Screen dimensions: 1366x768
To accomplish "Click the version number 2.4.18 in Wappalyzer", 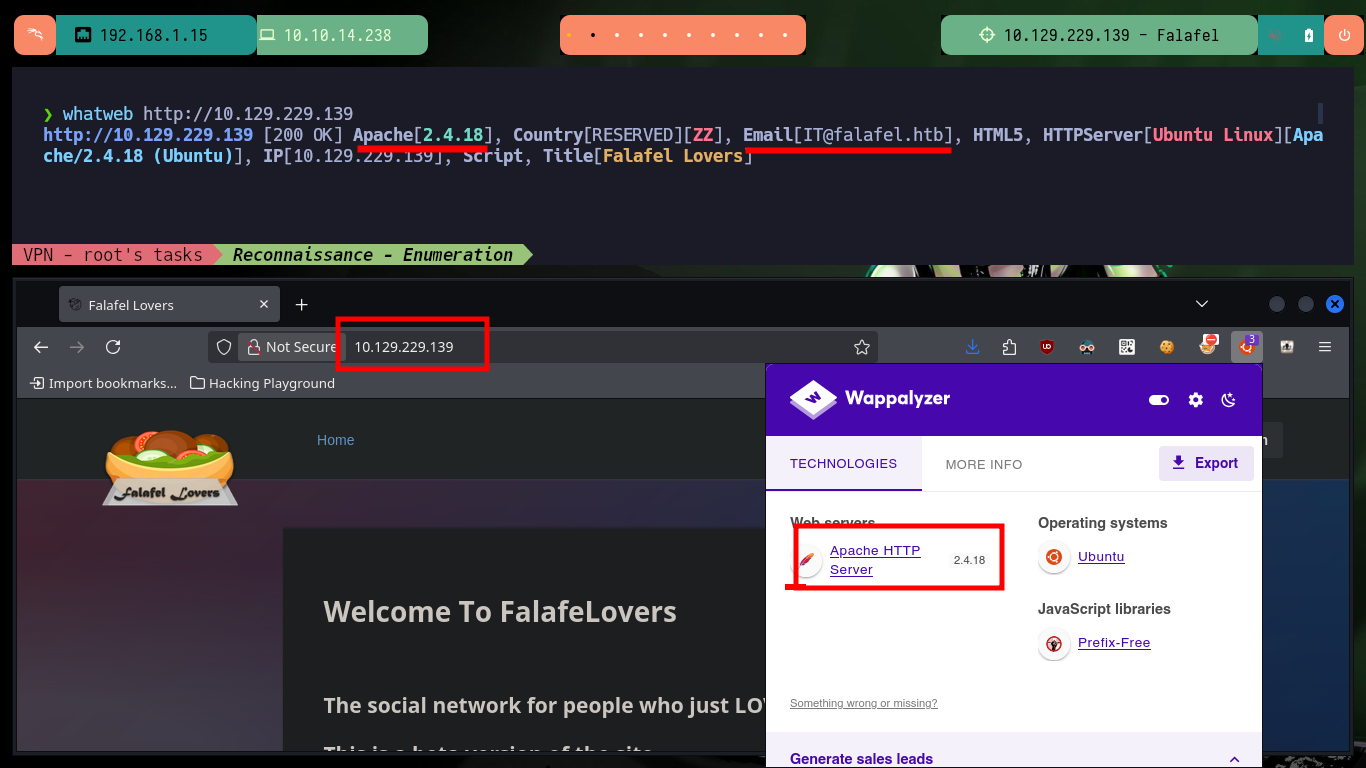I will [x=969, y=560].
